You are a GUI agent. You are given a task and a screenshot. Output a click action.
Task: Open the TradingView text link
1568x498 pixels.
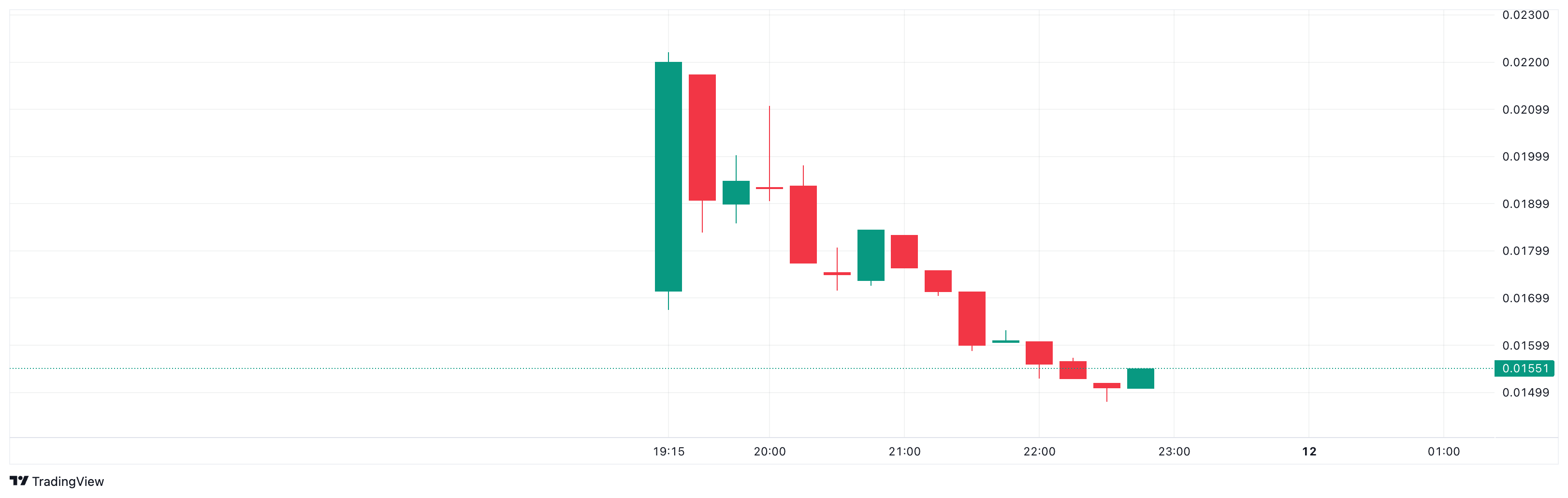(x=68, y=482)
